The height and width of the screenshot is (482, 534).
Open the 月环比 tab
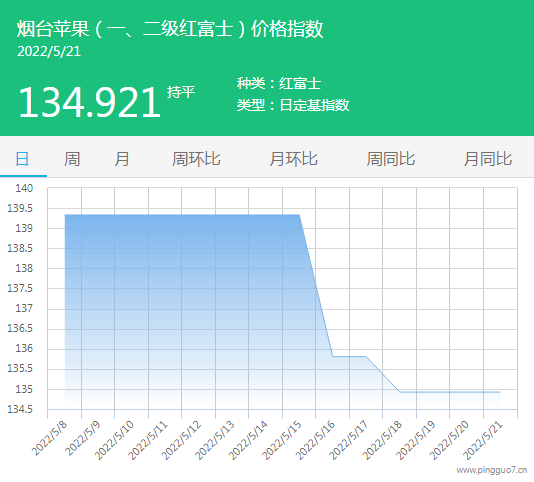point(294,159)
